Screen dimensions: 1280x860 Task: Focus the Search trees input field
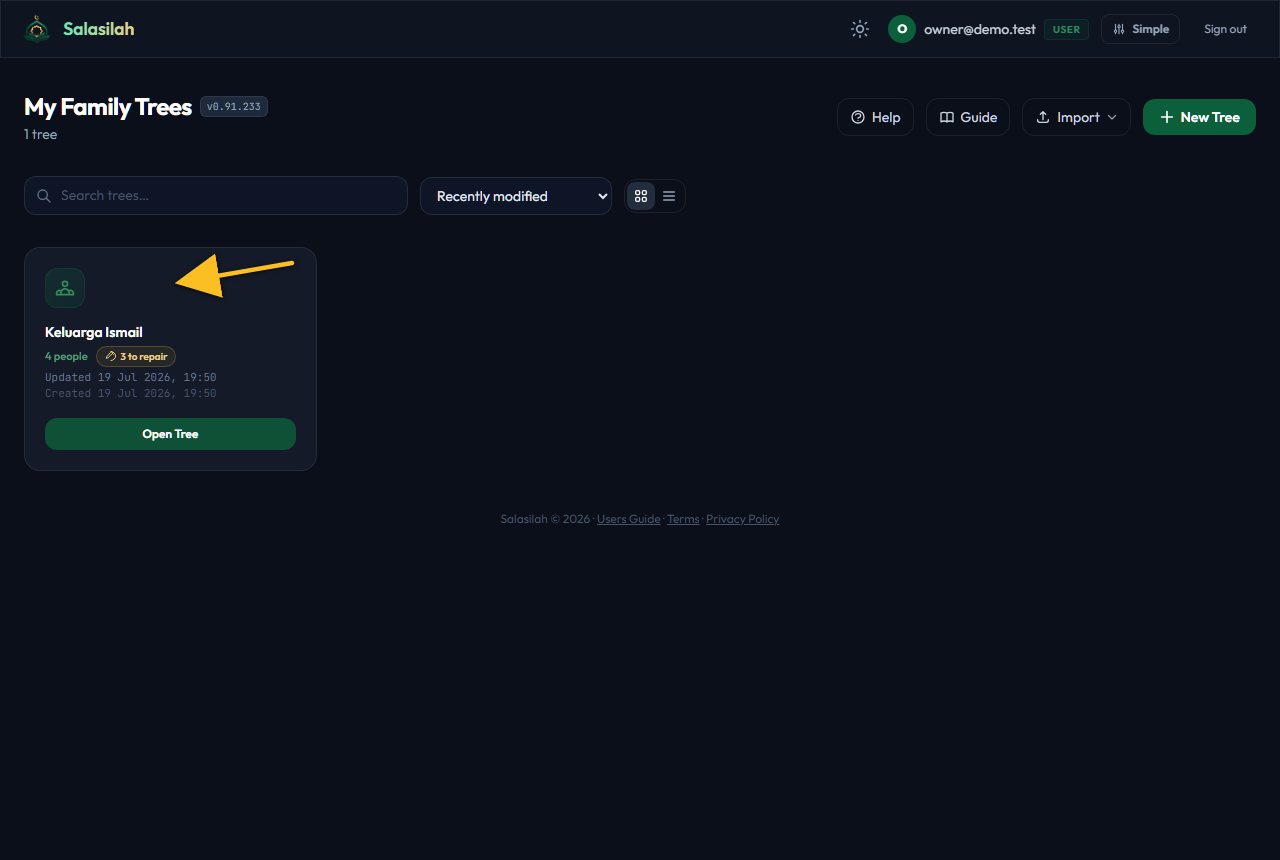click(216, 195)
